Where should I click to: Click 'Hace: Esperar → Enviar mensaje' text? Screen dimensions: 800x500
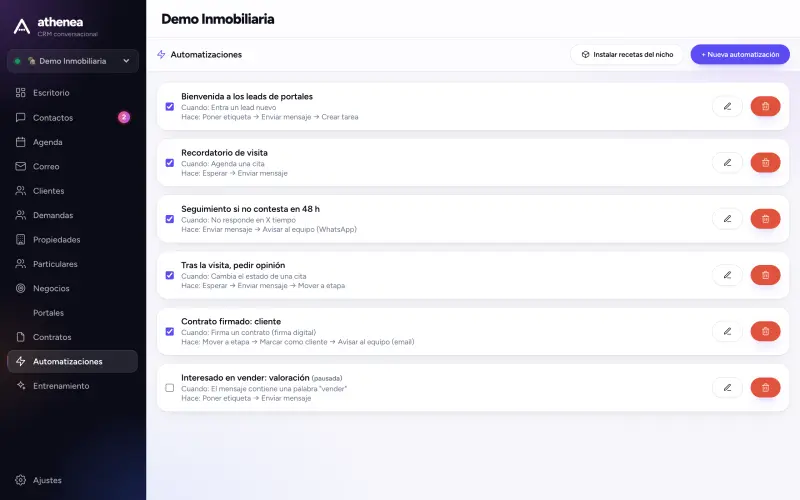(234, 173)
